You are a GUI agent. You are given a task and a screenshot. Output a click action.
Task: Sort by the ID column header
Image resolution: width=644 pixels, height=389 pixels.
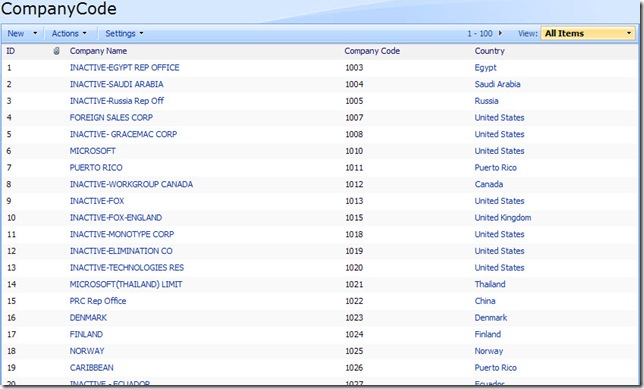pos(11,51)
